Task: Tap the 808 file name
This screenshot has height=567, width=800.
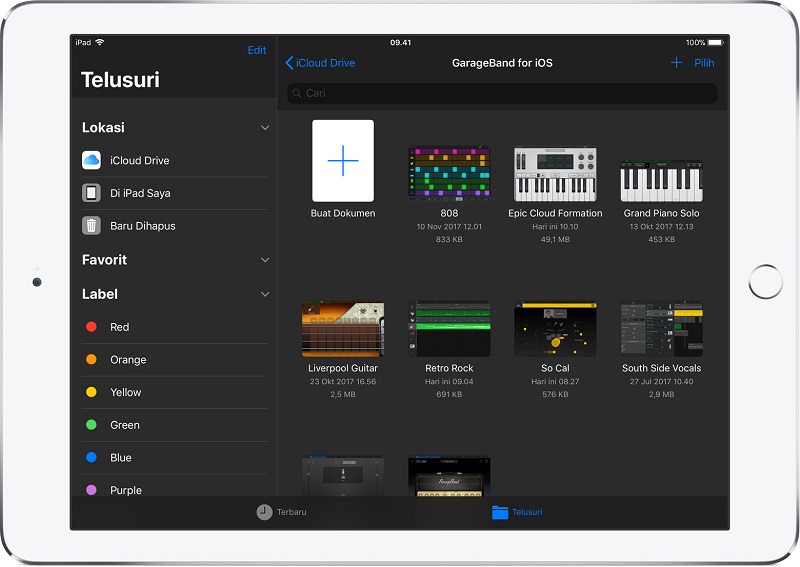Action: (x=449, y=213)
